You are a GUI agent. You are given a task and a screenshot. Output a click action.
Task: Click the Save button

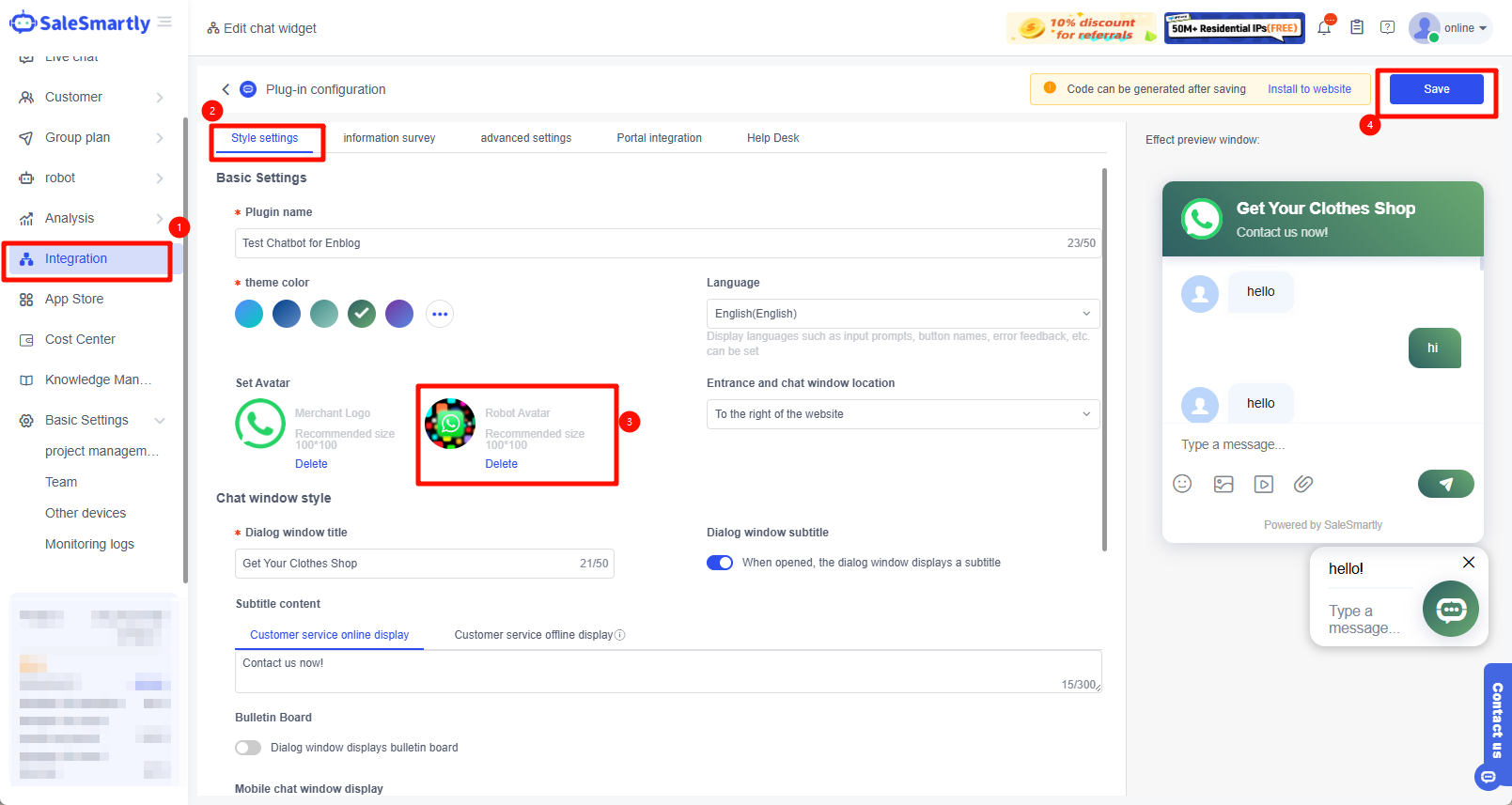tap(1436, 89)
